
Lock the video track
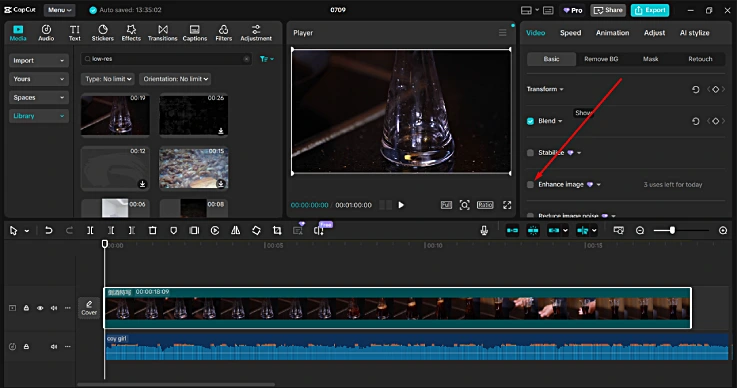tap(26, 308)
